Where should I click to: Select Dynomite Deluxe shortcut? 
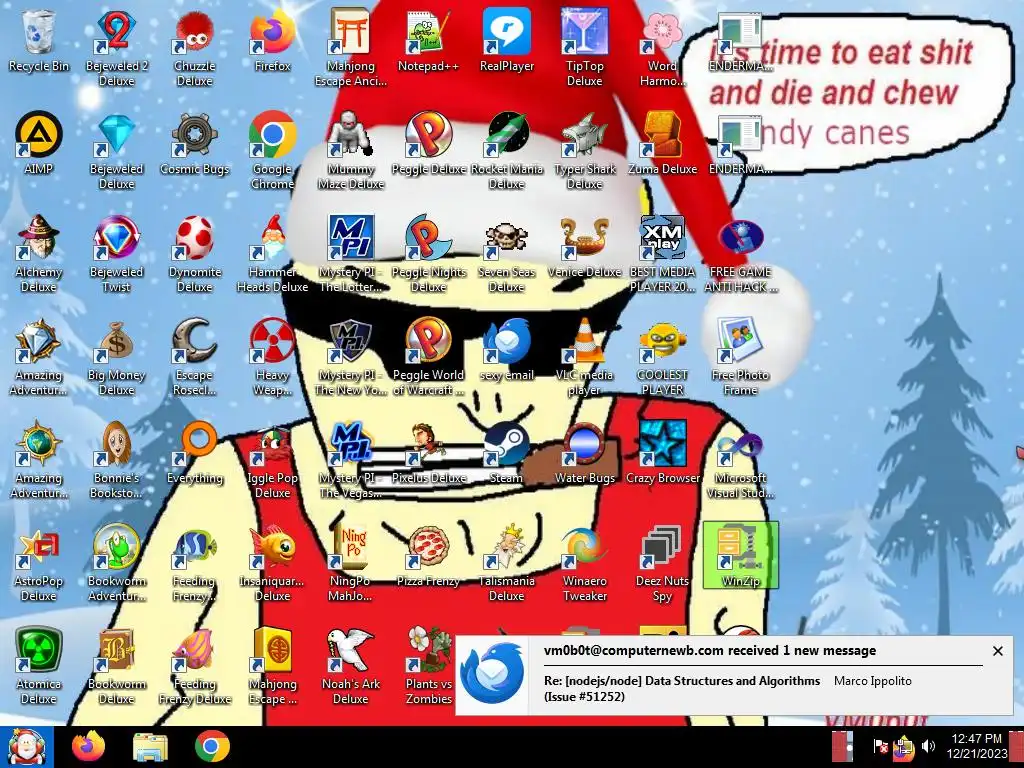[x=195, y=254]
